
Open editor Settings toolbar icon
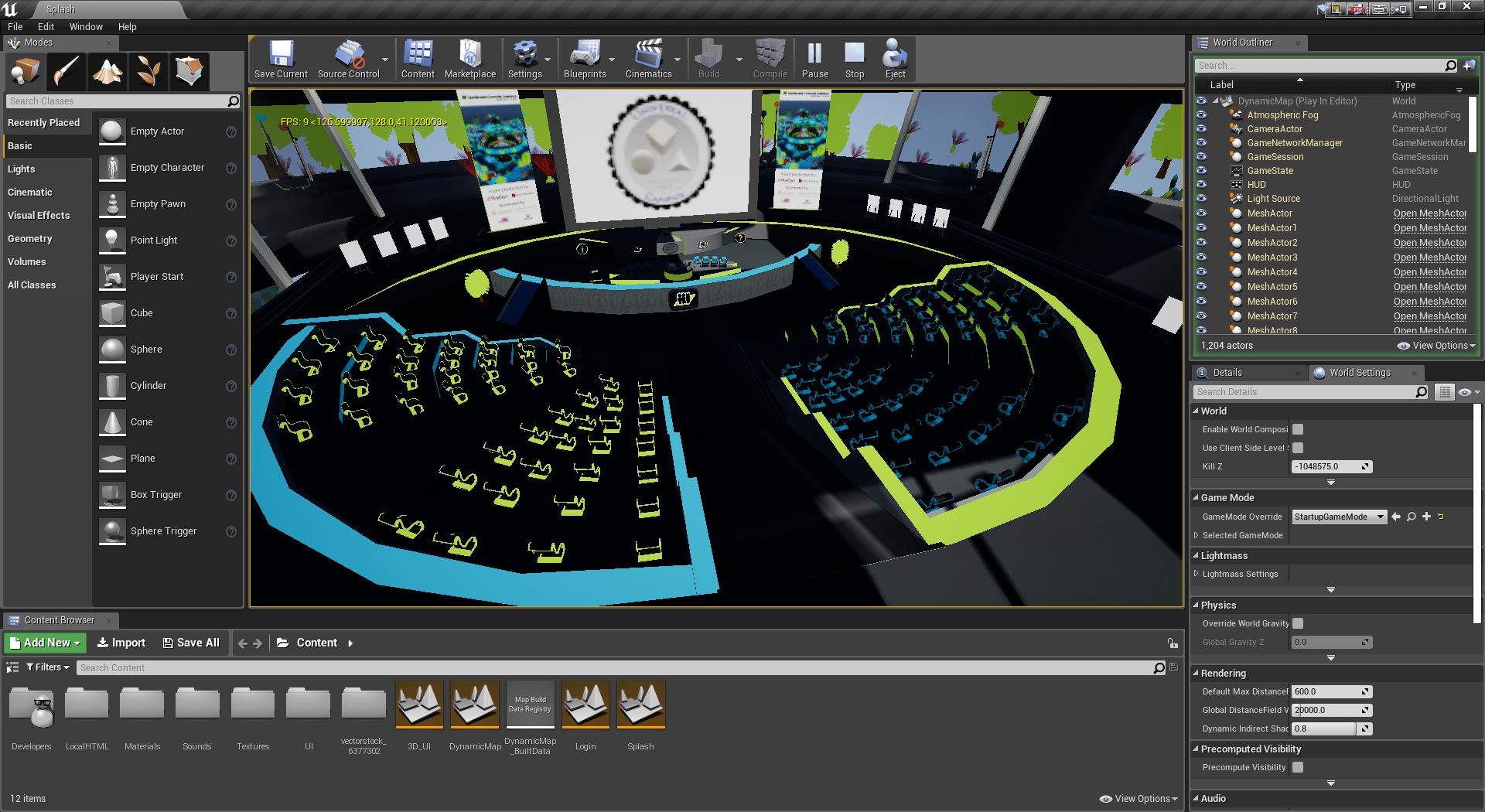point(524,59)
